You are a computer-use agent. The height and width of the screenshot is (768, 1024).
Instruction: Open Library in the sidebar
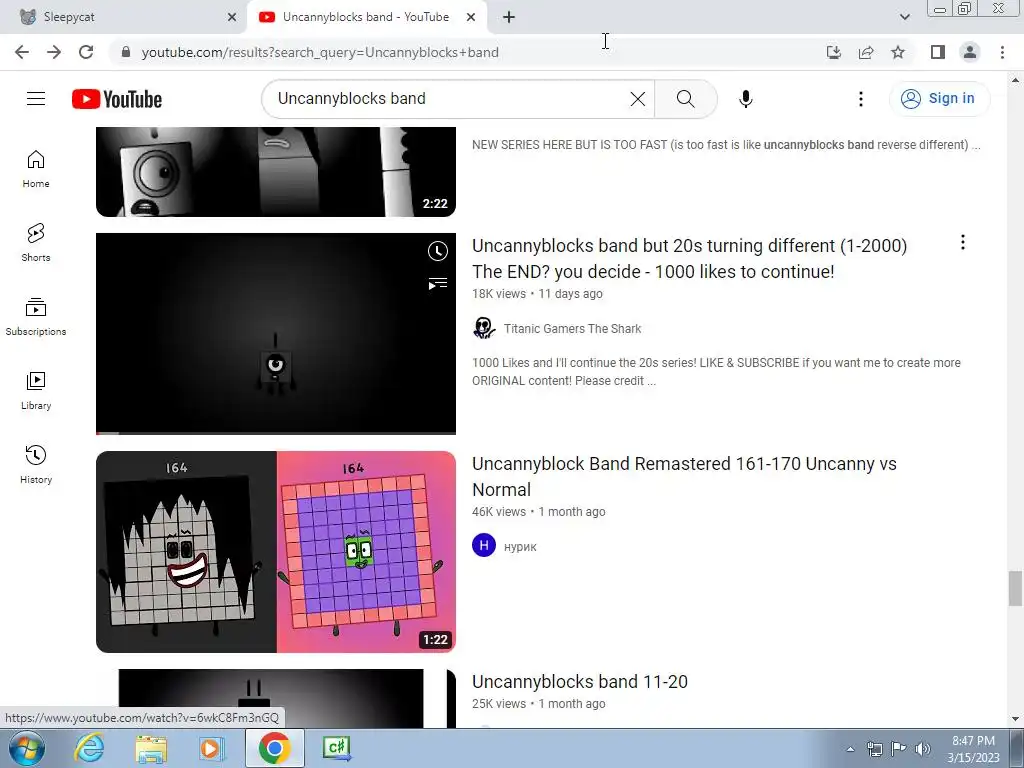tap(36, 391)
